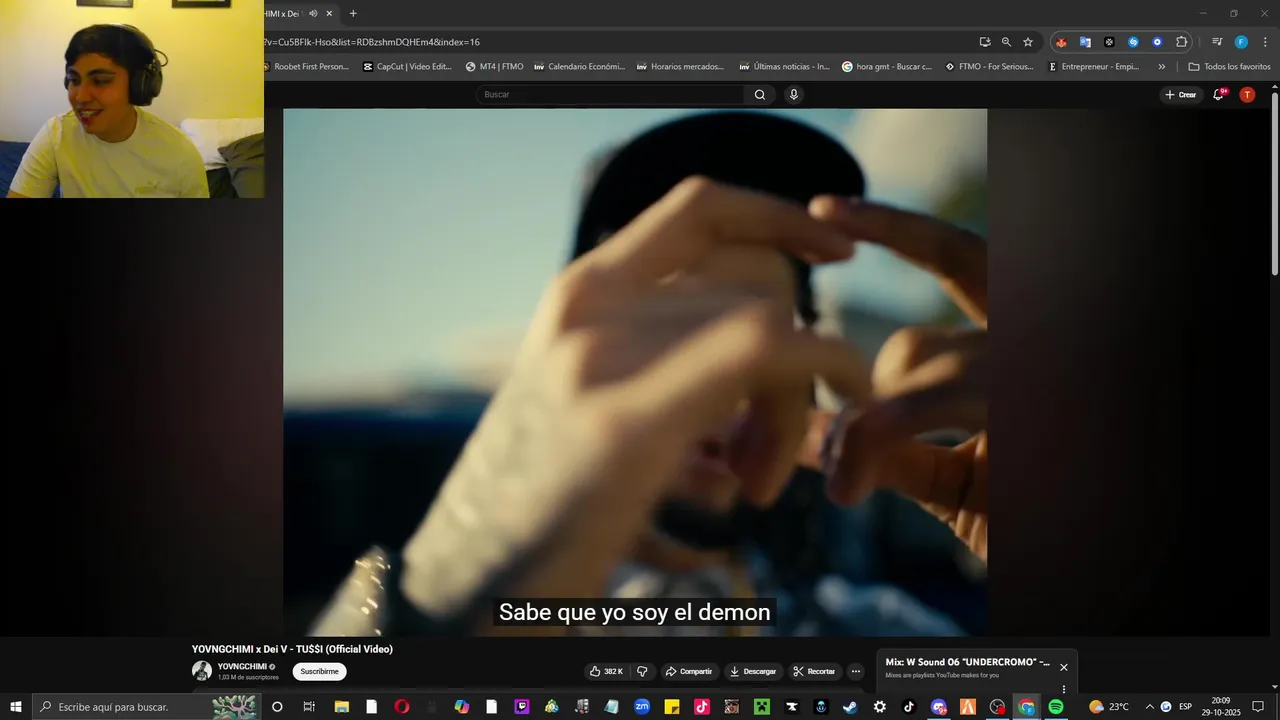Open Steam from taskbar
This screenshot has height=720, width=1280.
click(x=850, y=707)
